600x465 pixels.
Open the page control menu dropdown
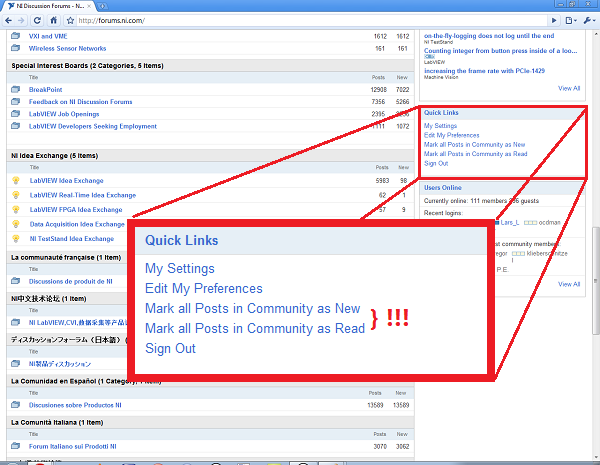(x=571, y=20)
